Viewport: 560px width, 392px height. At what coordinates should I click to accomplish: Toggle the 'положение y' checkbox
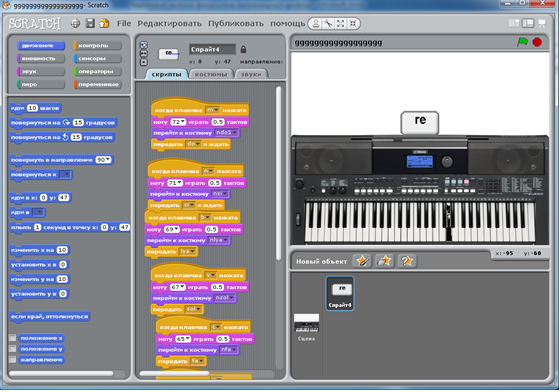pos(12,348)
